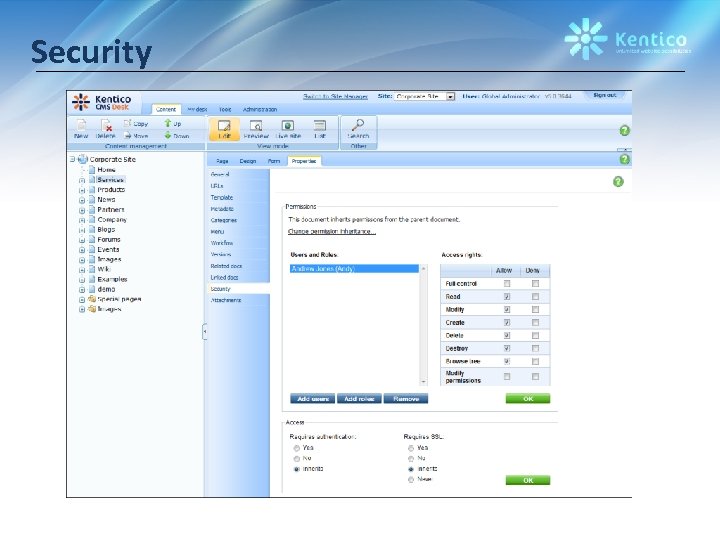The width and height of the screenshot is (720, 540).
Task: Click the Corporate Site globe icon
Action: [x=83, y=159]
